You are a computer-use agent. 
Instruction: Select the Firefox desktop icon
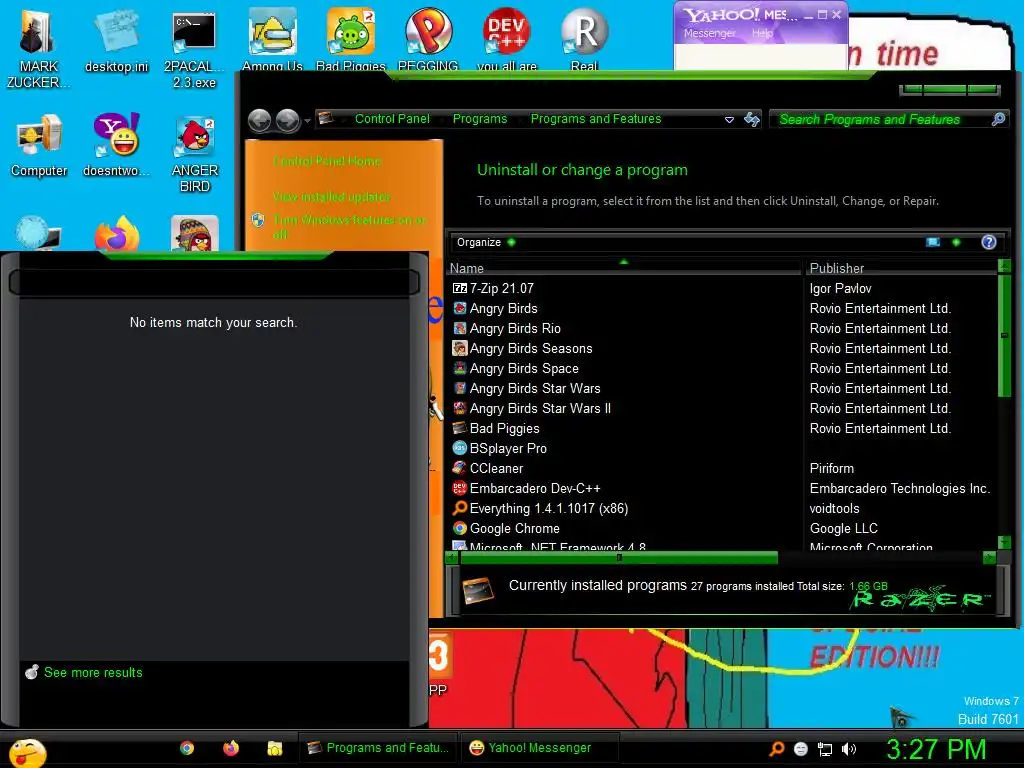pyautogui.click(x=116, y=234)
